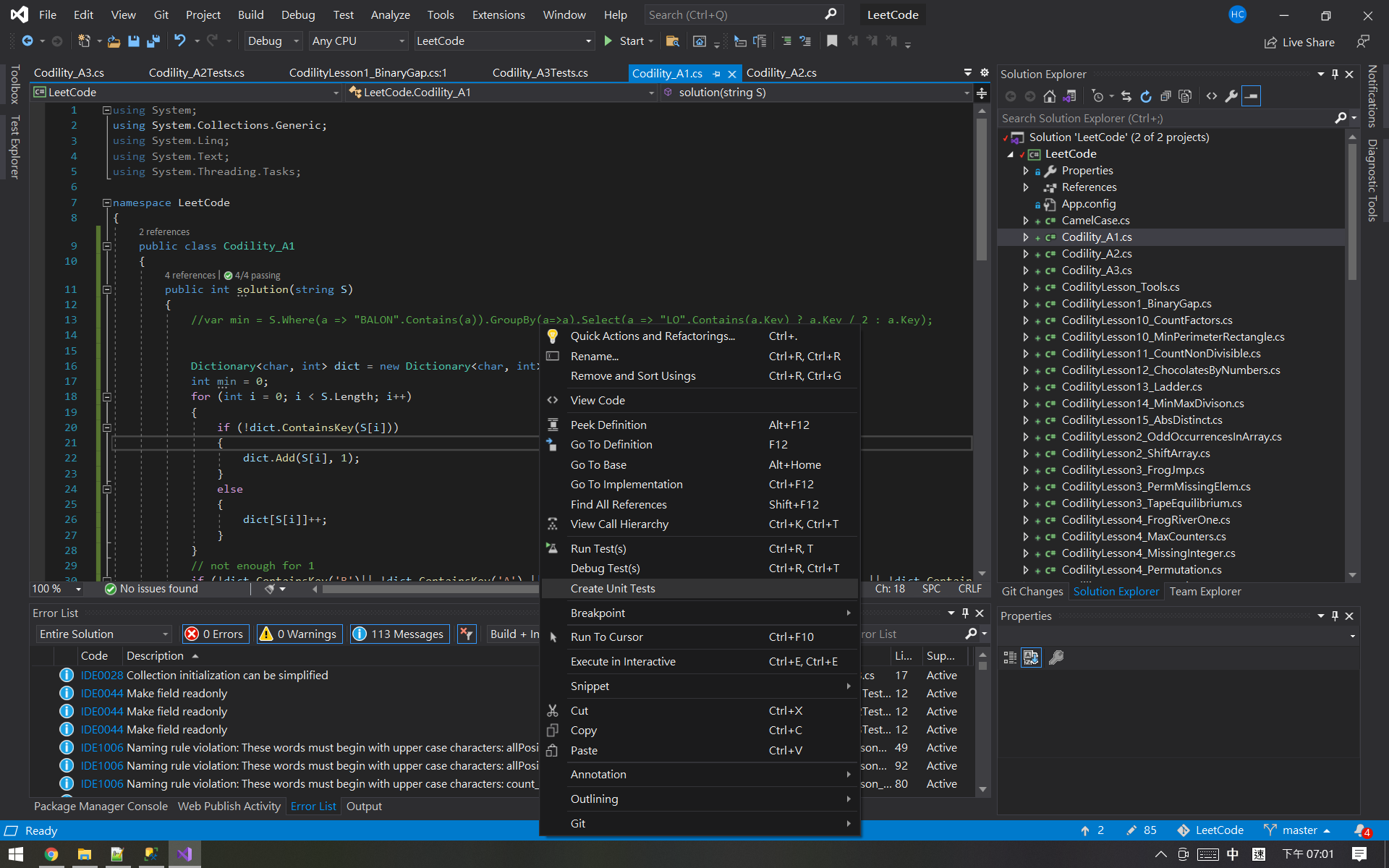The width and height of the screenshot is (1389, 868).
Task: Save all files with the double-floppy icon
Action: coord(153,41)
